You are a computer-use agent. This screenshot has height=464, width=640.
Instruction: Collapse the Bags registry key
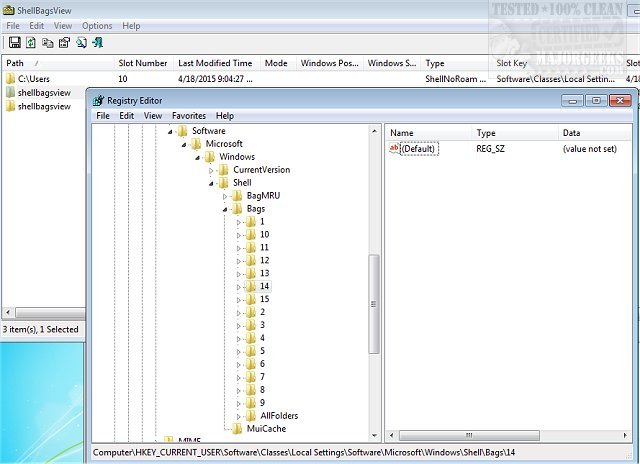click(225, 209)
